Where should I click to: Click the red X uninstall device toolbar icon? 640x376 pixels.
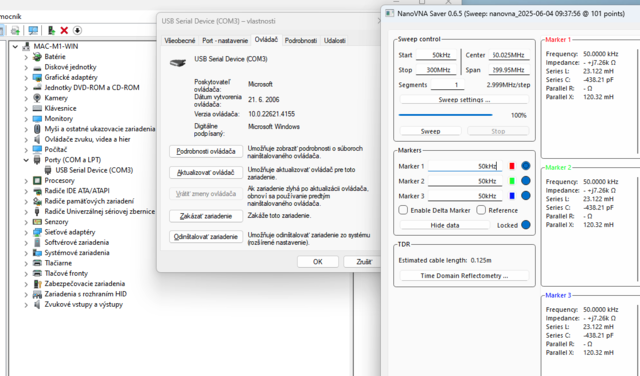click(64, 30)
